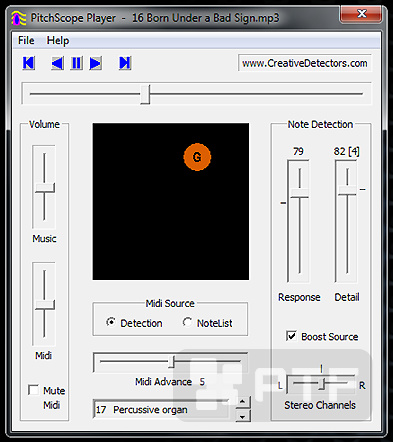
Task: Step instrument up with the spinner arrow
Action: tap(243, 402)
